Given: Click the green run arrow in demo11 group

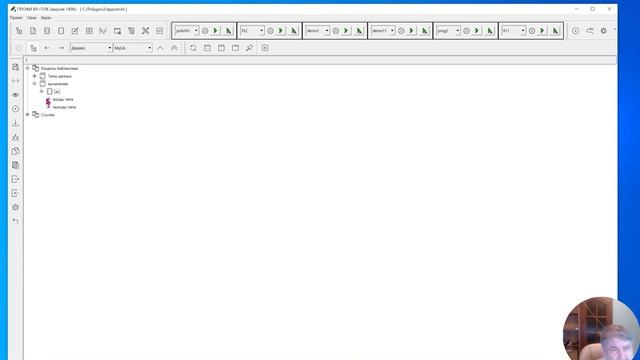Looking at the screenshot, I should pos(411,31).
